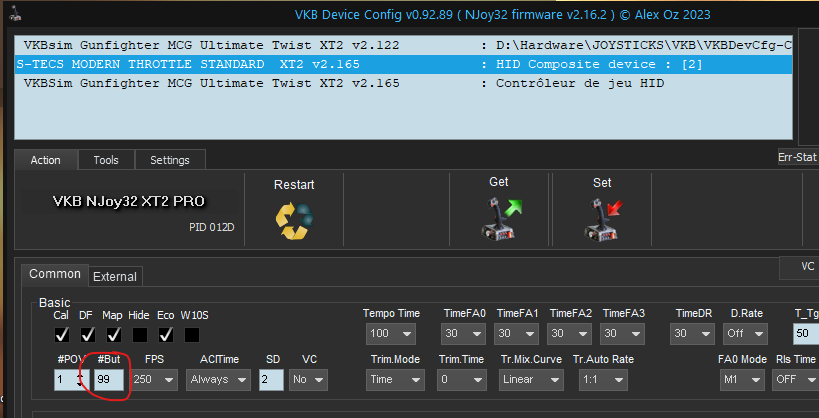Open the Tr.Mix.Curve Linear dropdown

point(530,380)
